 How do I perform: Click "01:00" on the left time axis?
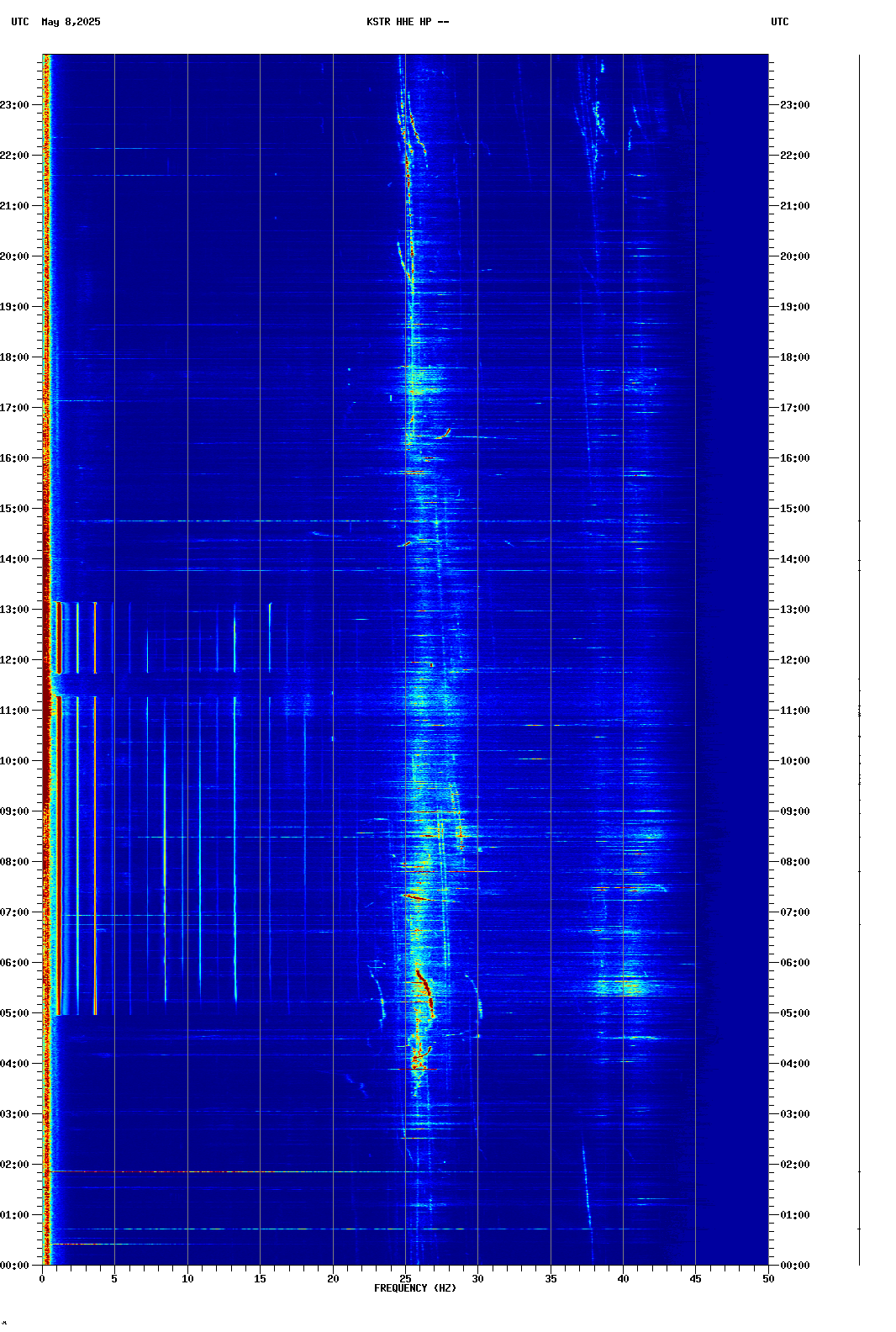[14, 1215]
